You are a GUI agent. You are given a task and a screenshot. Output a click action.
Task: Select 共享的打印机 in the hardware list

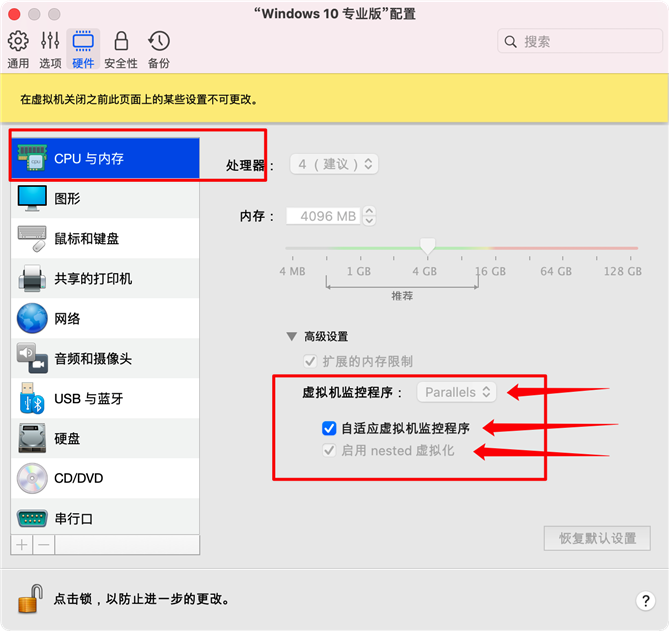pyautogui.click(x=105, y=278)
